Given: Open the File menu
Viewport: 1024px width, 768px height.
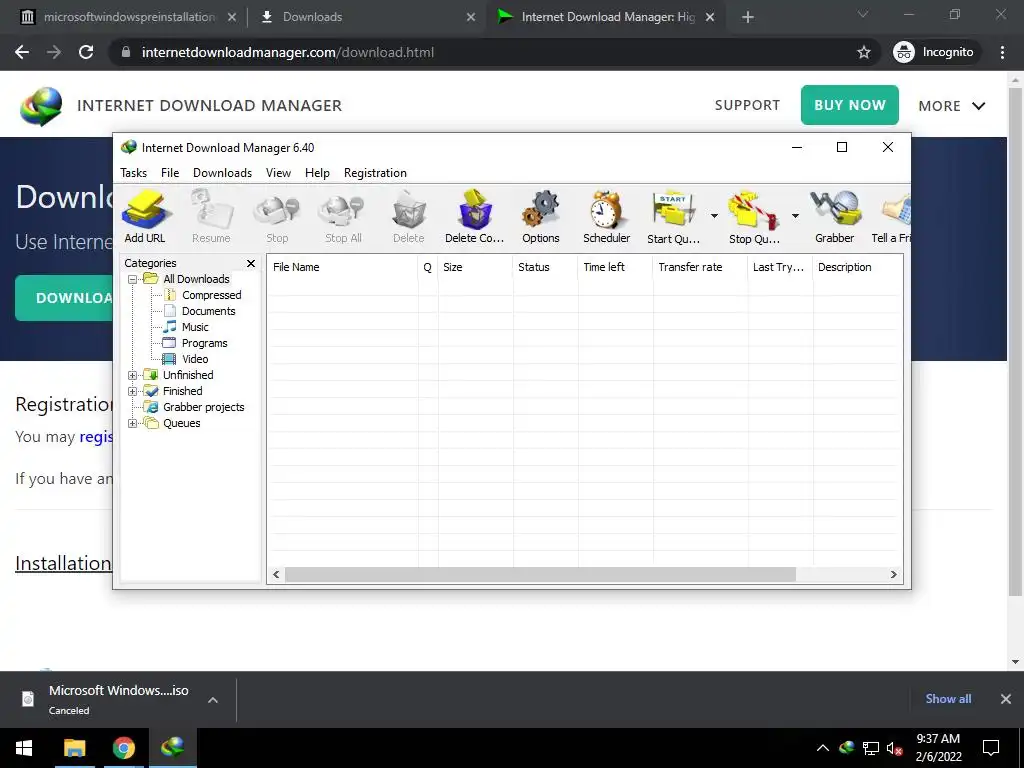Looking at the screenshot, I should tap(170, 173).
